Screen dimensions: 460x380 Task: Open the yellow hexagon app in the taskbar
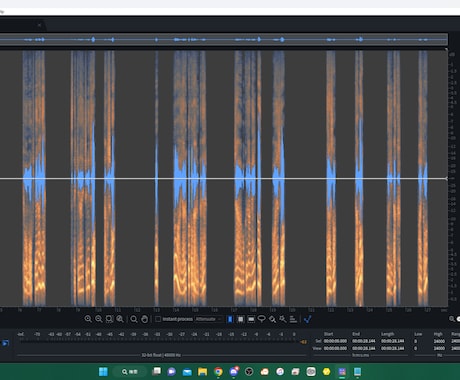point(326,371)
